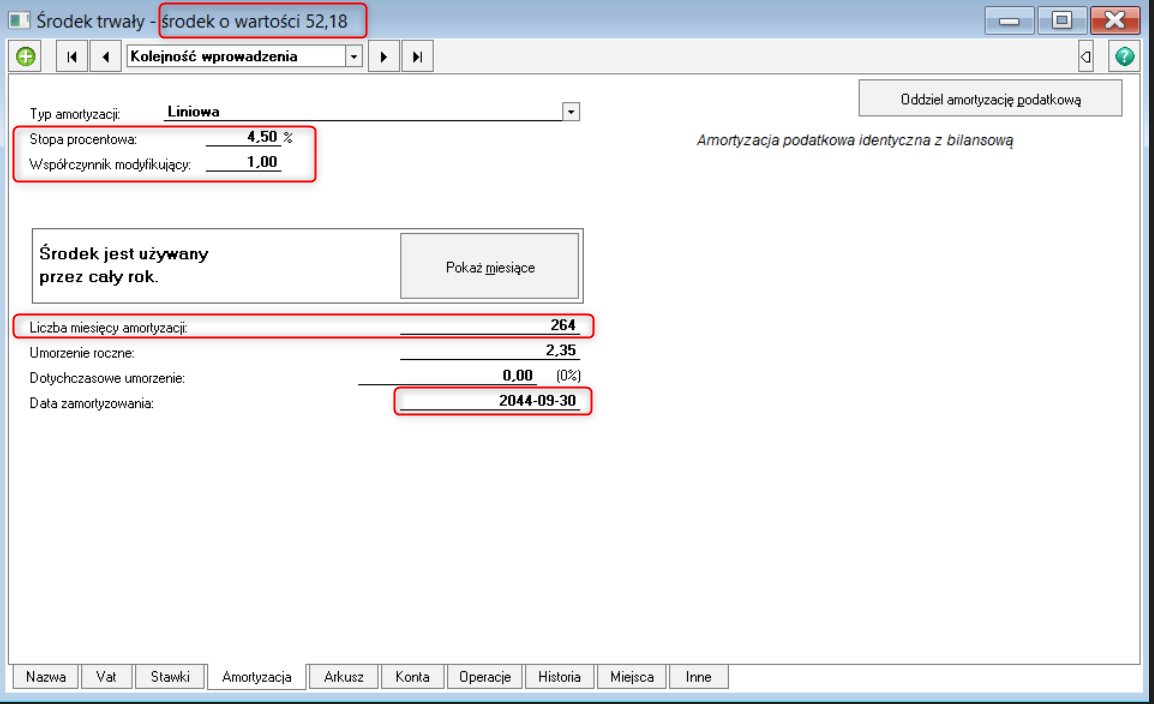This screenshot has height=704, width=1154.
Task: Open the Miejsca tab
Action: [631, 677]
